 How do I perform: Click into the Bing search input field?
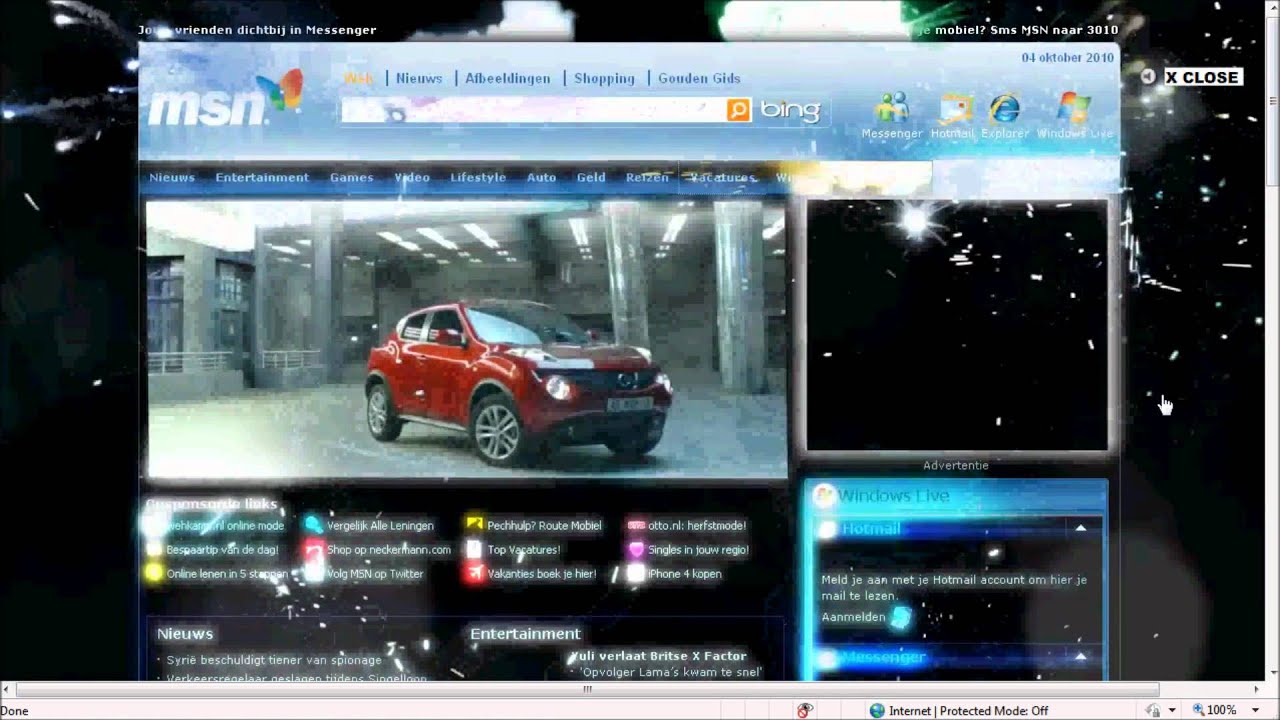(x=534, y=110)
